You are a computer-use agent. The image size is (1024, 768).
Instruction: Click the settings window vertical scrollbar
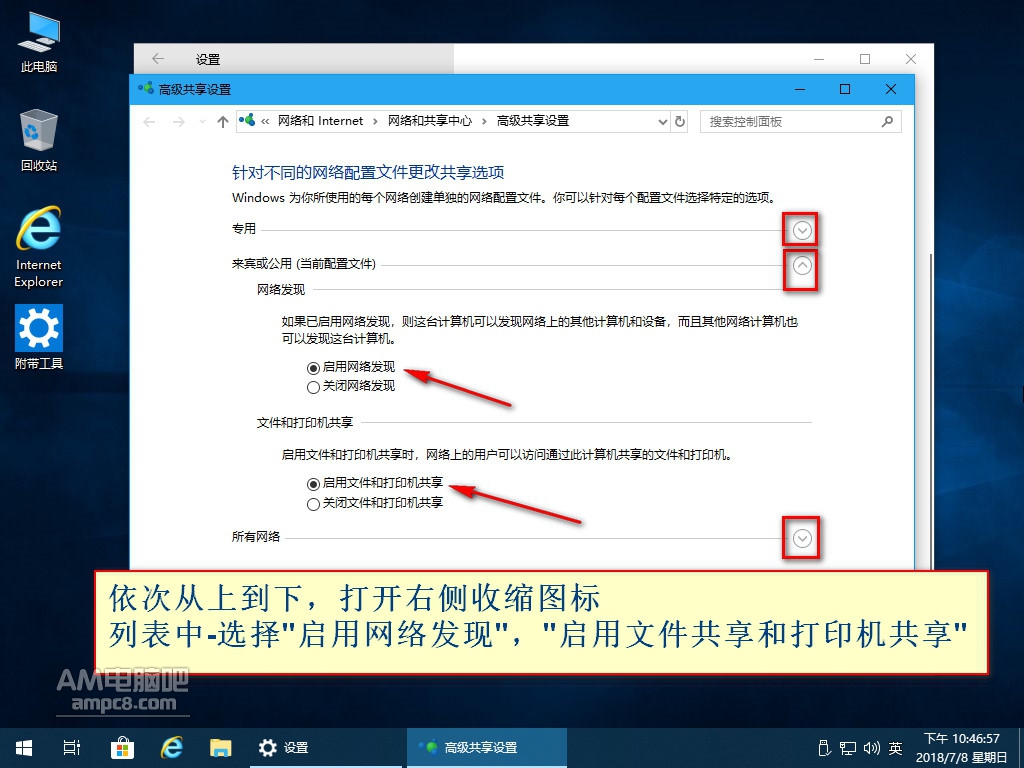click(x=931, y=411)
